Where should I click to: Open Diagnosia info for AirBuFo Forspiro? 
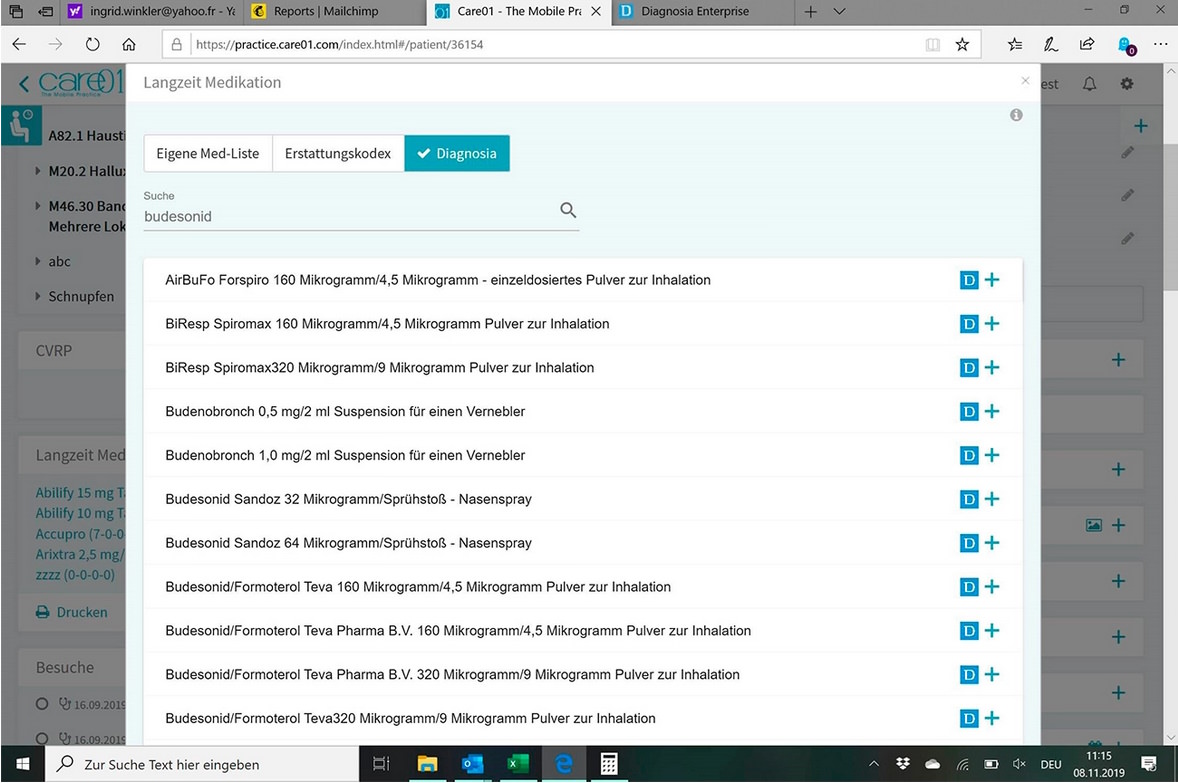pos(969,280)
